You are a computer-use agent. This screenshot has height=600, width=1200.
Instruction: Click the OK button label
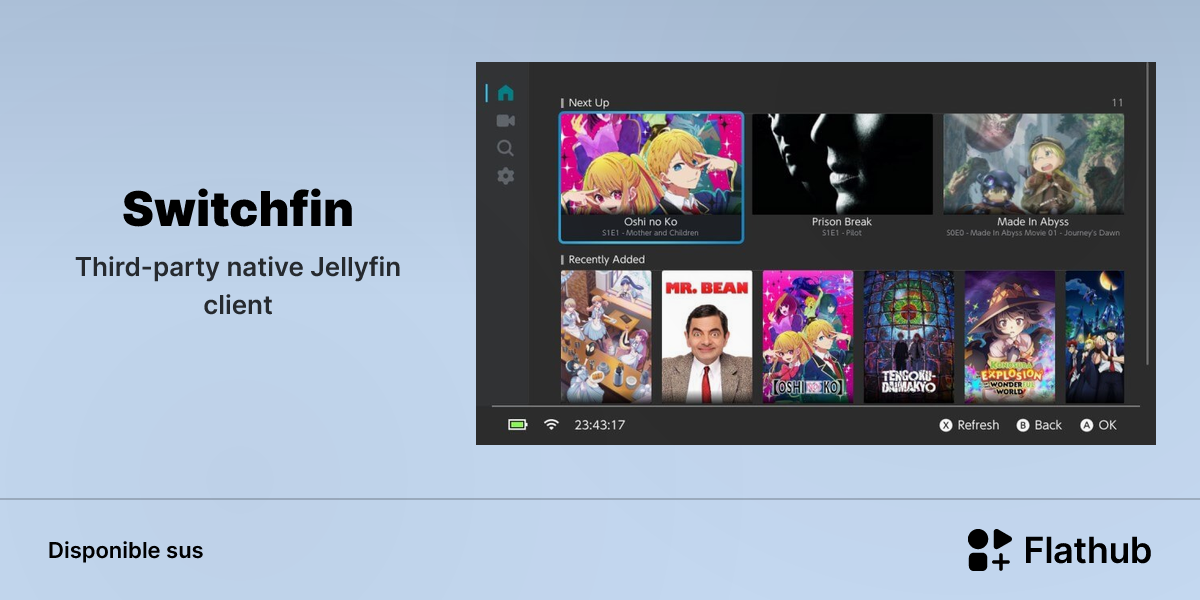pyautogui.click(x=1107, y=425)
